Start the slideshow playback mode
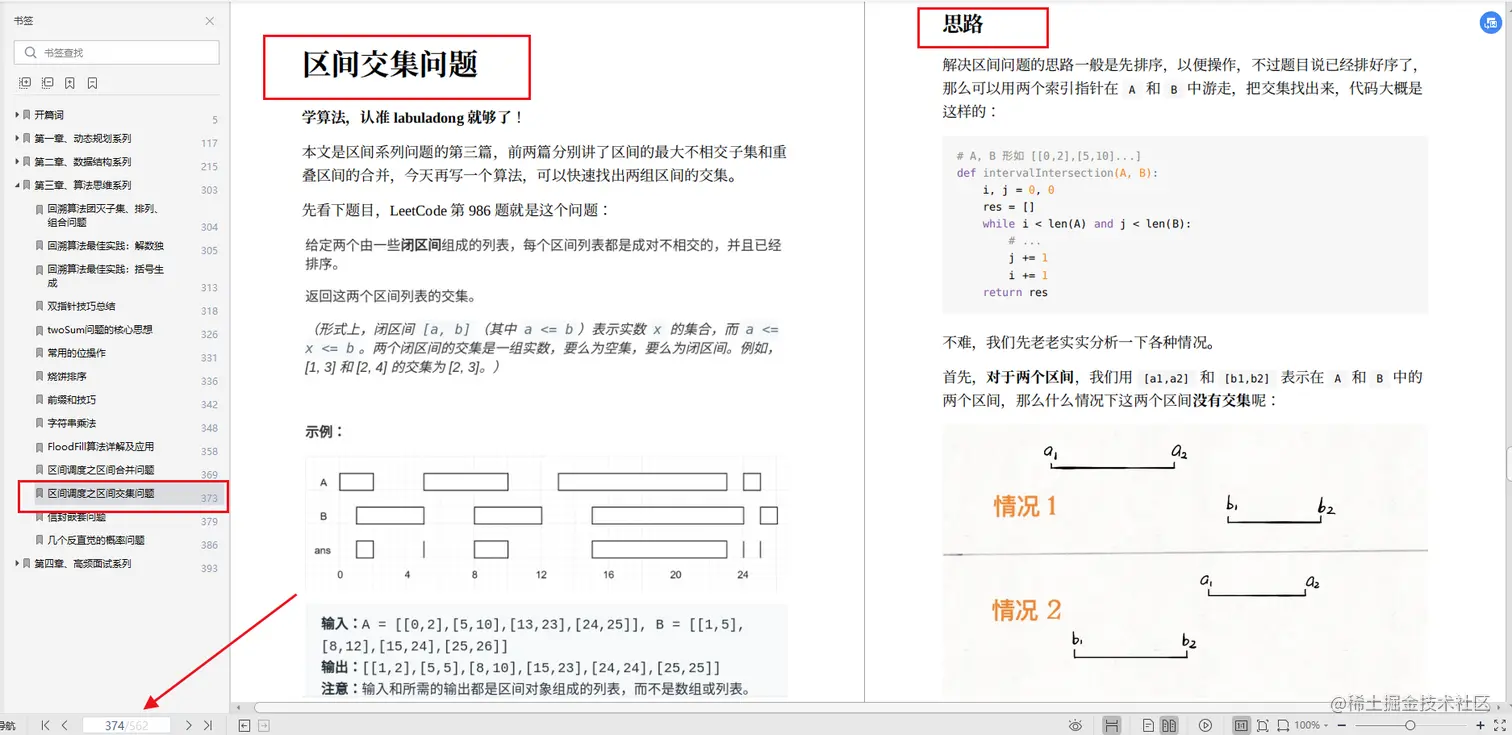The height and width of the screenshot is (735, 1512). (x=1205, y=724)
